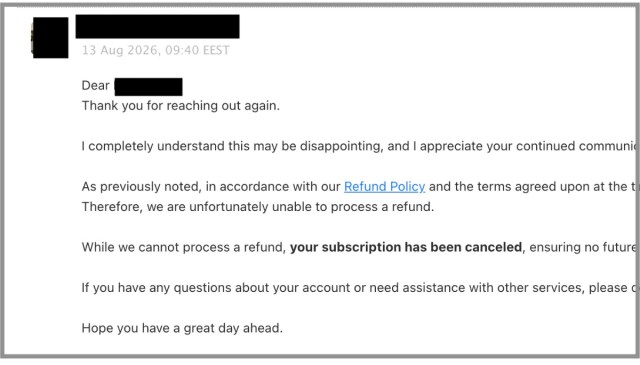Viewport: 640px width, 365px height.
Task: Click the Thank you for reaching out line
Action: pyautogui.click(x=181, y=106)
